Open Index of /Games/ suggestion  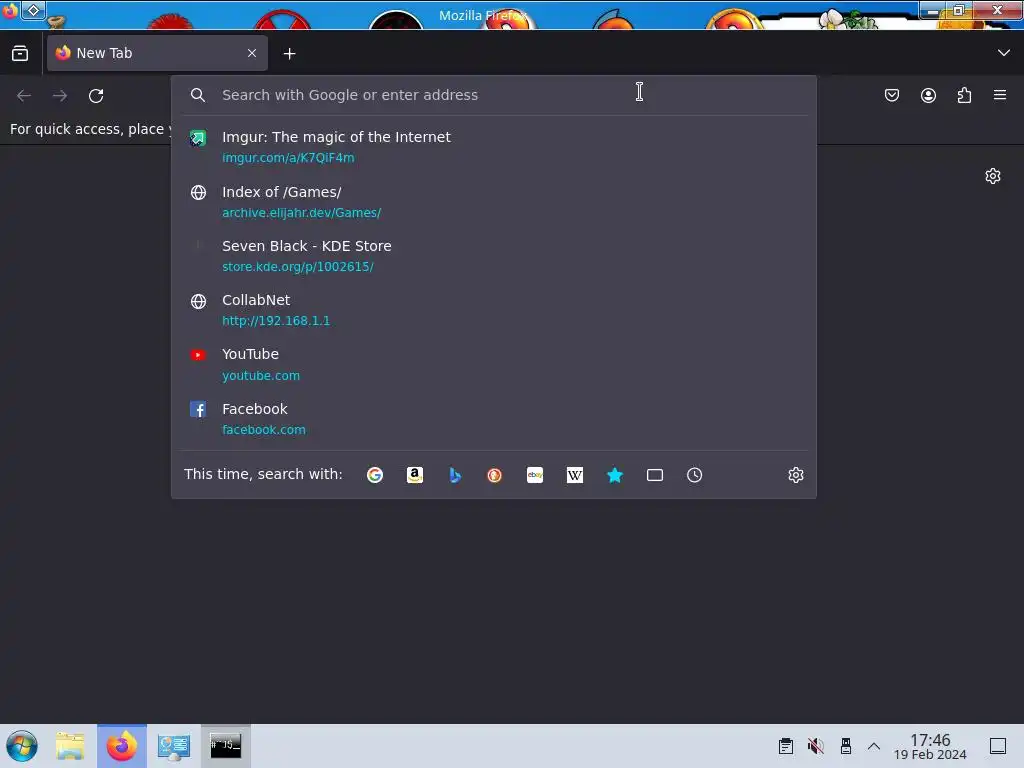click(x=494, y=202)
